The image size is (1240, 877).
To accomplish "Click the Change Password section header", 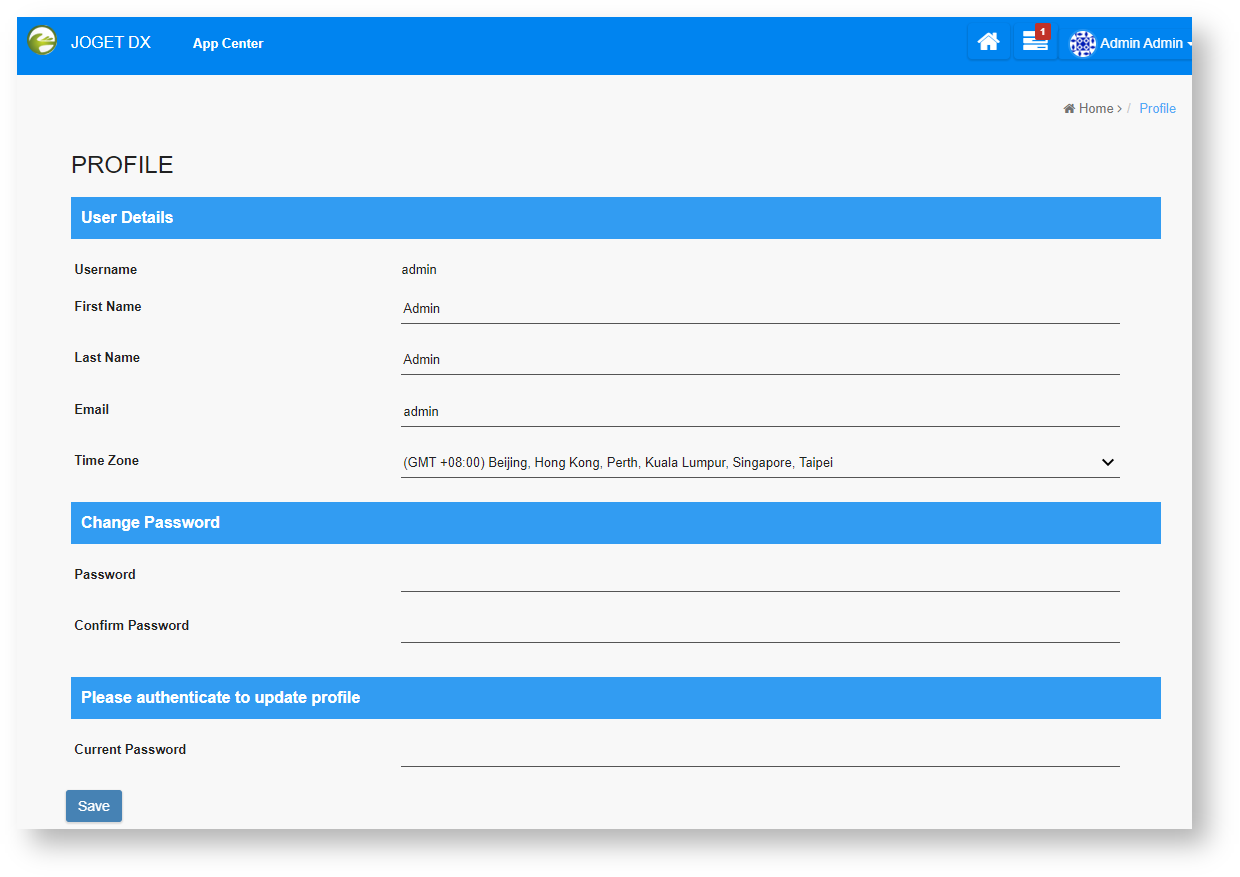I will click(x=616, y=523).
